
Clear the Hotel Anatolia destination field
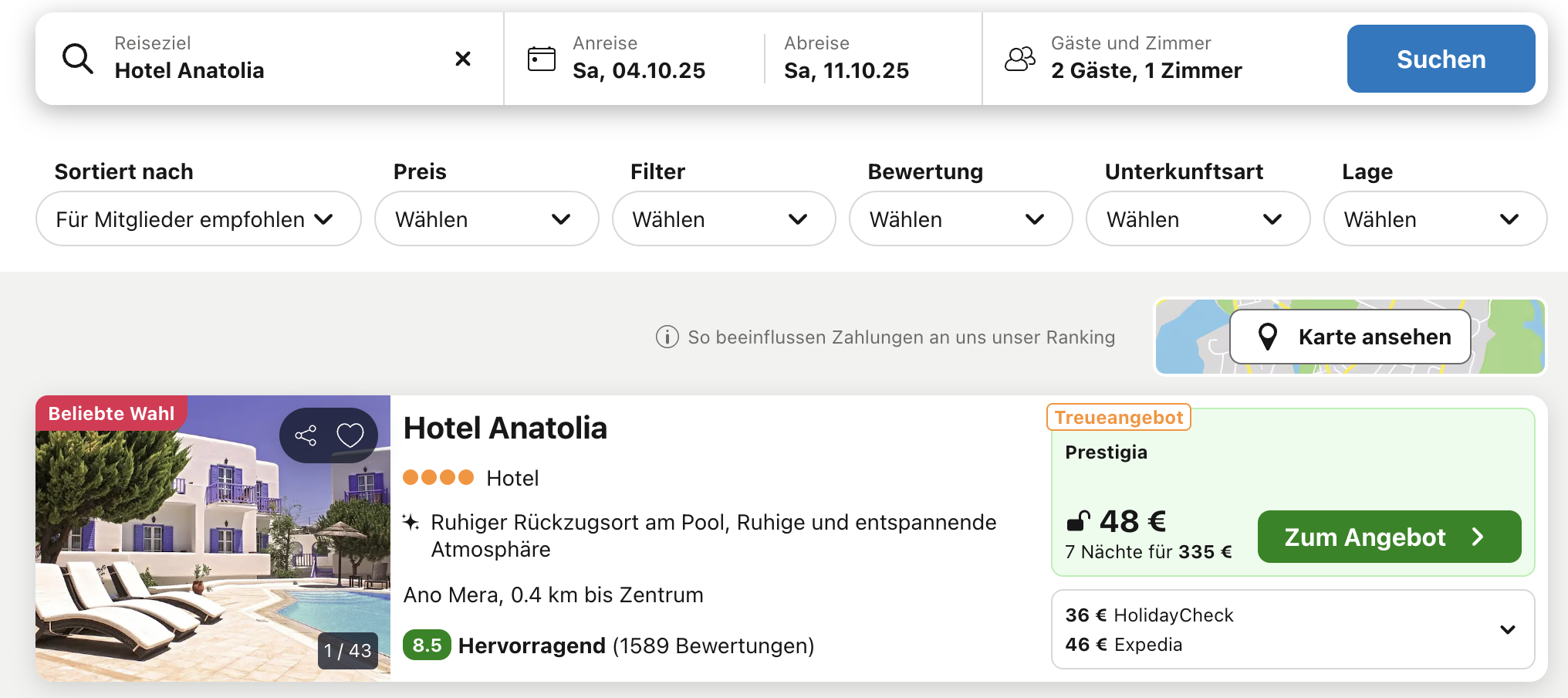pos(463,59)
